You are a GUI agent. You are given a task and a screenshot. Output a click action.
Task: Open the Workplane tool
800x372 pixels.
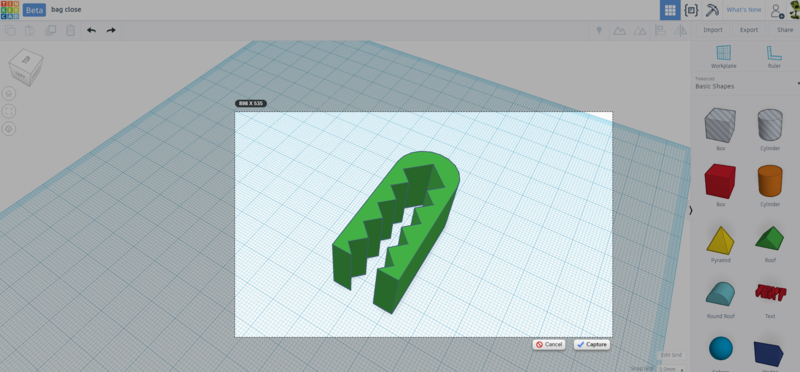tap(723, 57)
